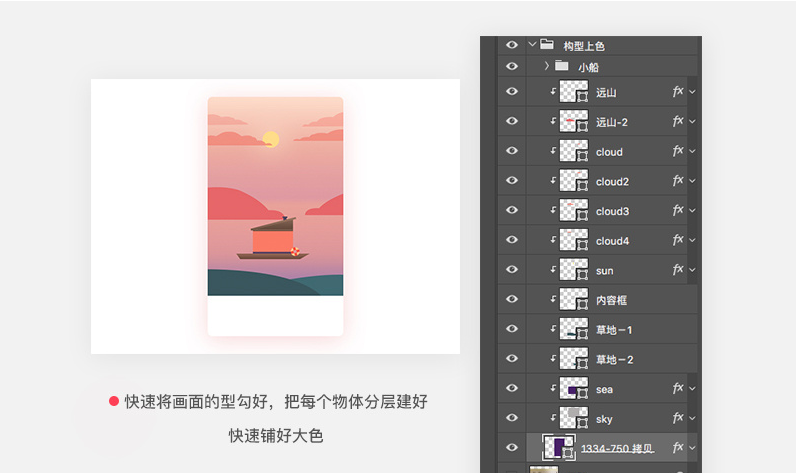Select the 草地-1 layer thumbnail
The height and width of the screenshot is (473, 798).
point(574,329)
